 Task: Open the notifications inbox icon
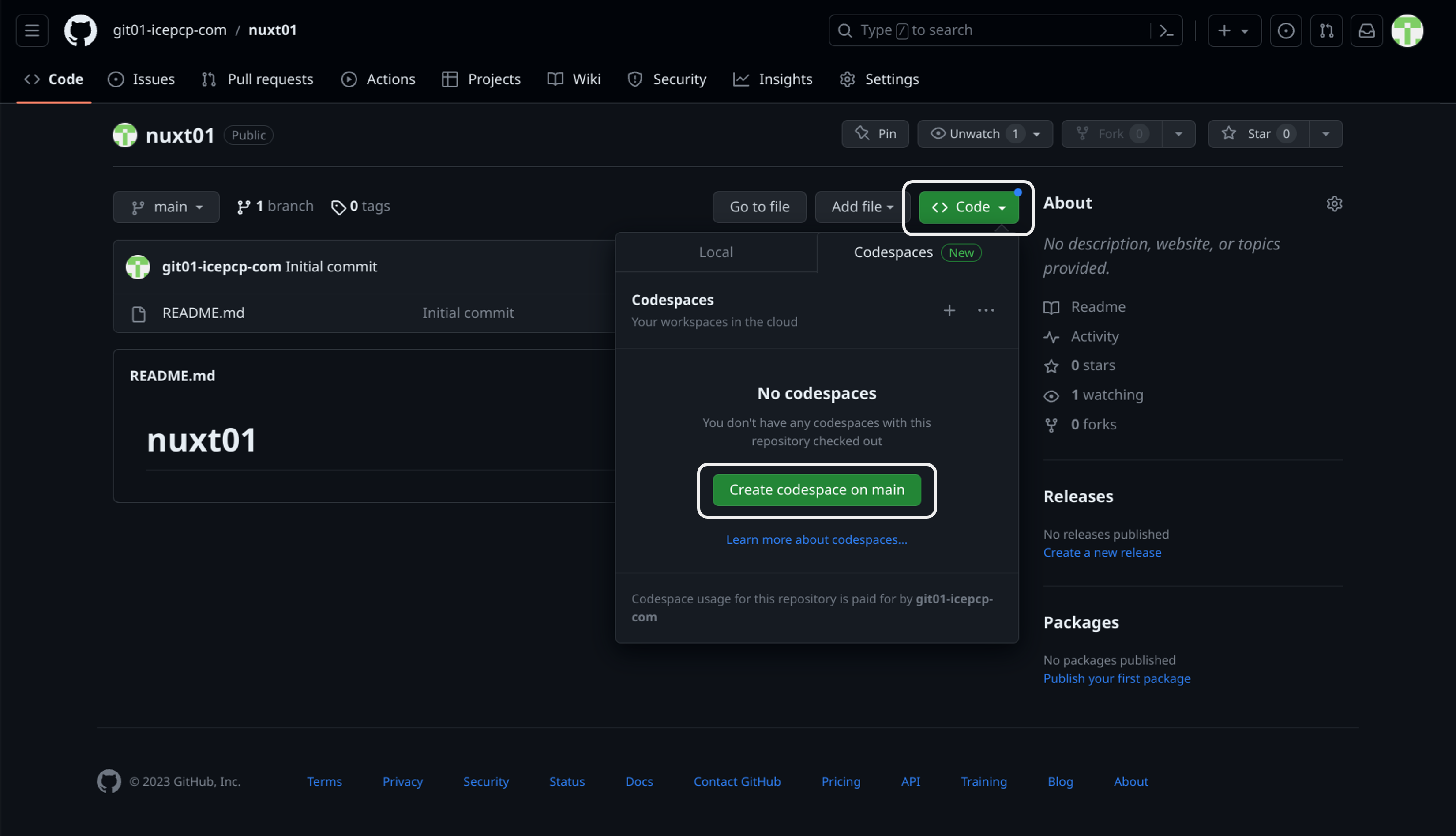[x=1366, y=30]
